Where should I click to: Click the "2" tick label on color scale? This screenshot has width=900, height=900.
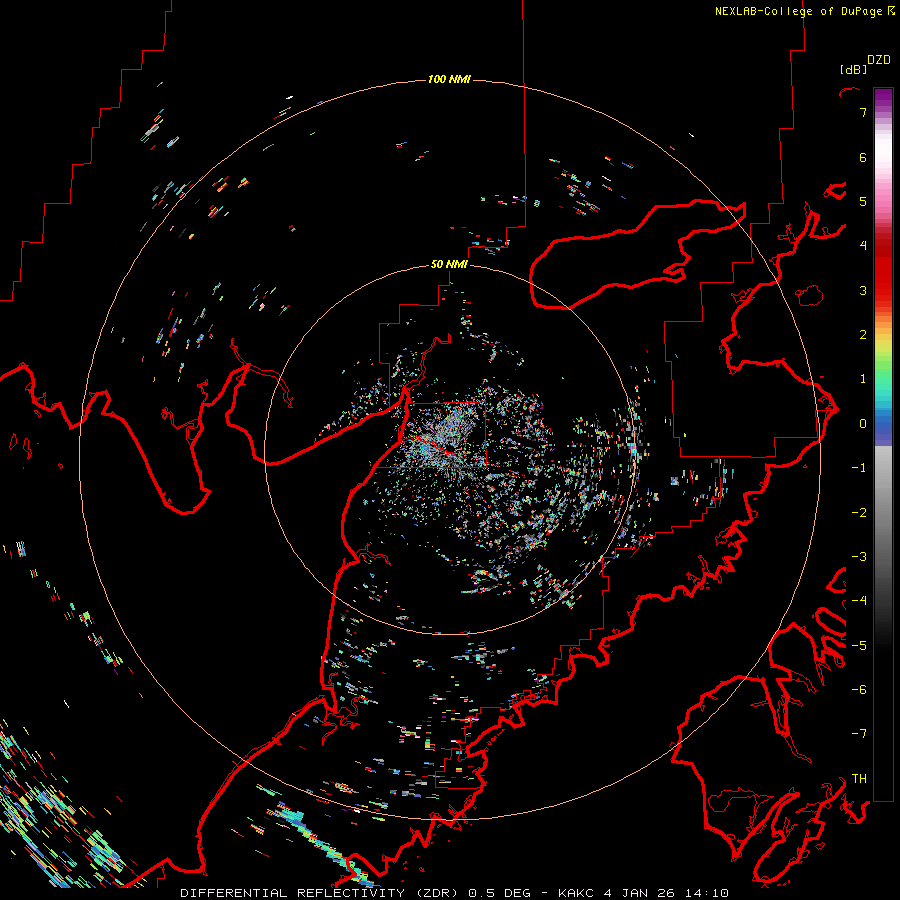(863, 335)
